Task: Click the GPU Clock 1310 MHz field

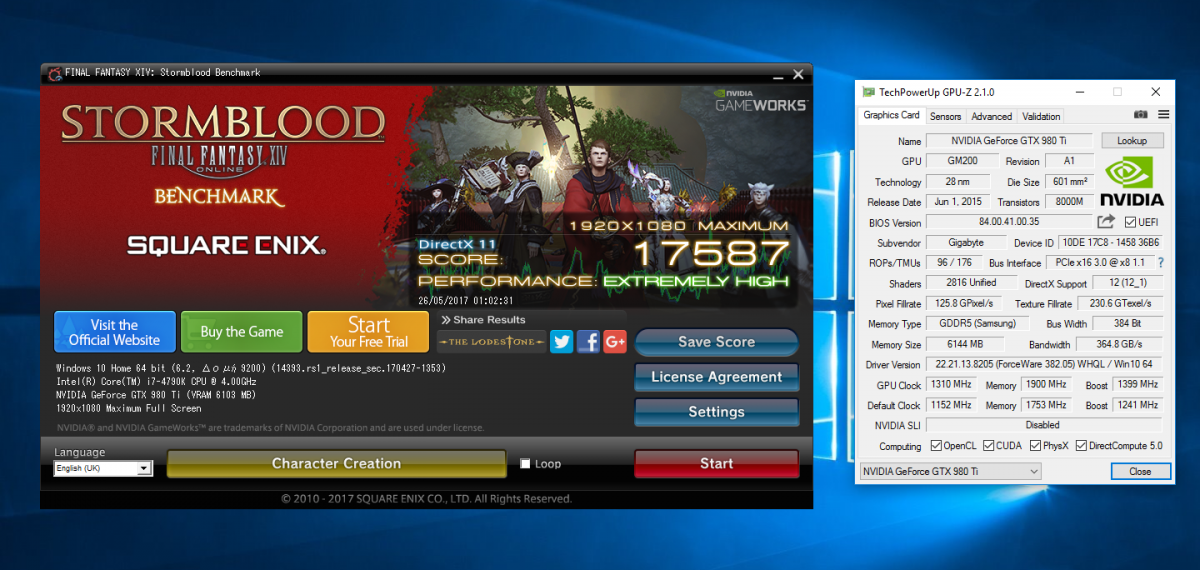Action: click(x=951, y=385)
